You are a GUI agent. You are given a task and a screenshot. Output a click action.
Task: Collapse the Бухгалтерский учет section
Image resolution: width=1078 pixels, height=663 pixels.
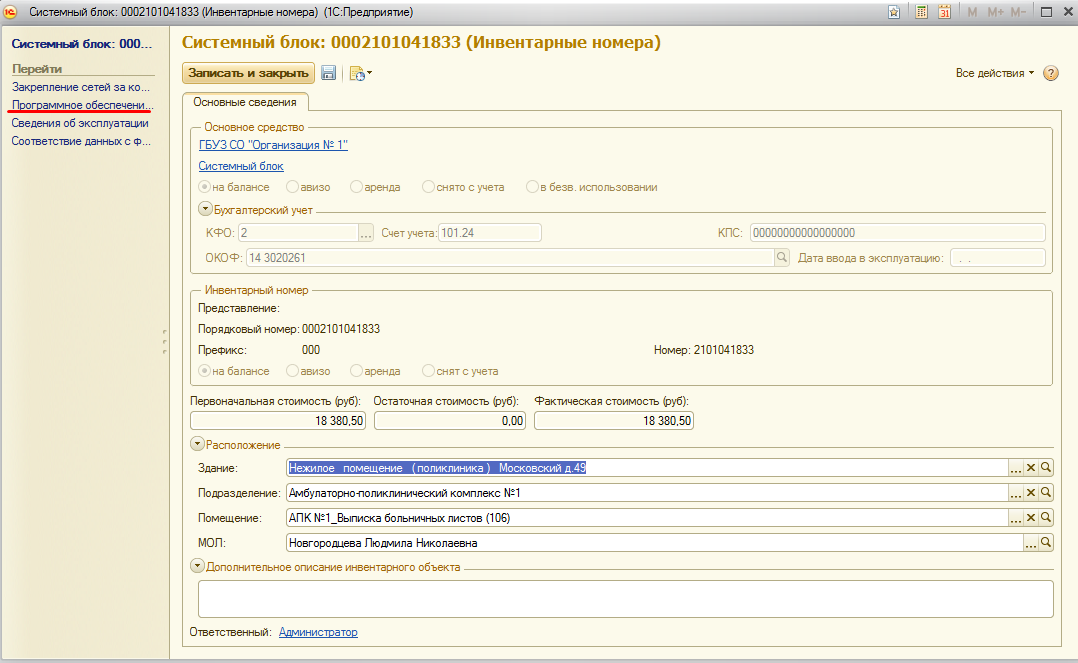pos(205,210)
